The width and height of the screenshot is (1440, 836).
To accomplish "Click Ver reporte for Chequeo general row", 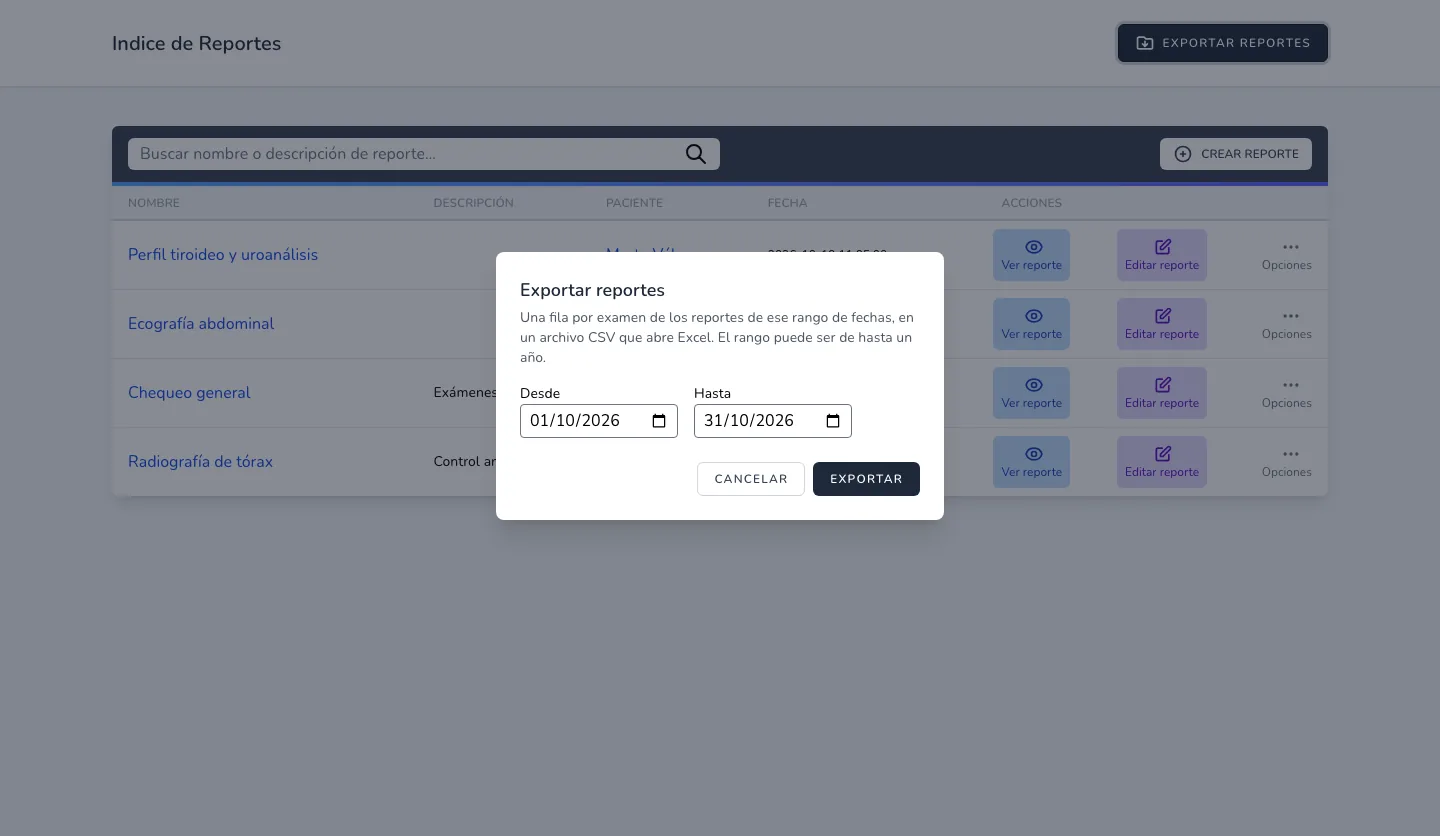I will pyautogui.click(x=1031, y=393).
